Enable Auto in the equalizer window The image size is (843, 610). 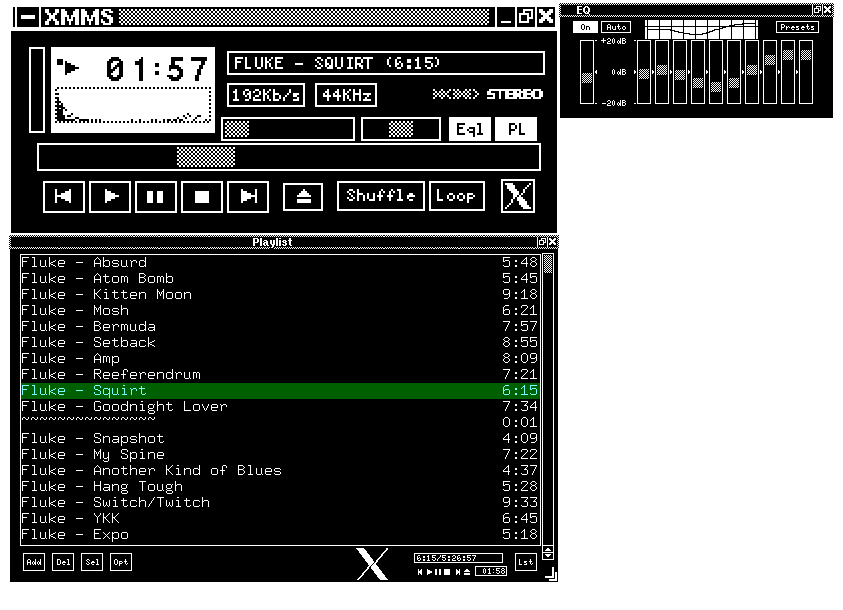click(615, 27)
